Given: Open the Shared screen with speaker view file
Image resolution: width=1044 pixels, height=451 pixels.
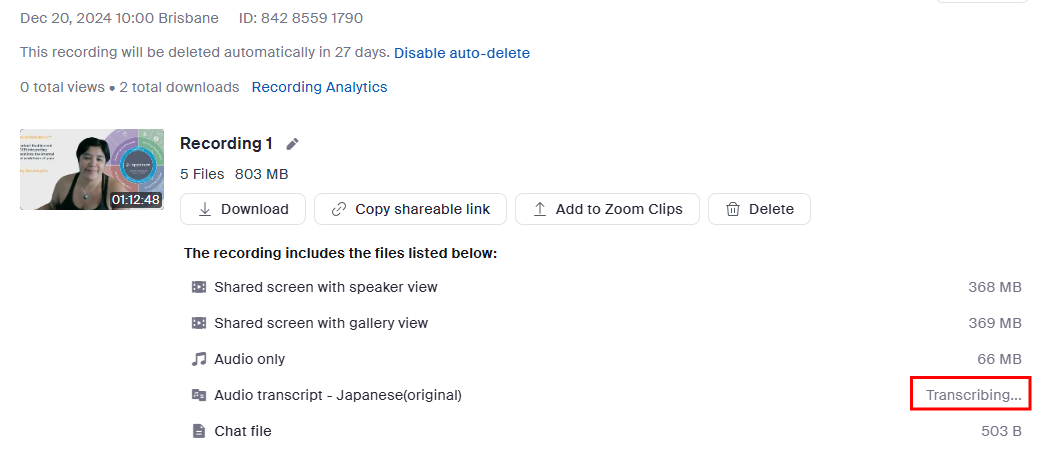Looking at the screenshot, I should pyautogui.click(x=326, y=287).
